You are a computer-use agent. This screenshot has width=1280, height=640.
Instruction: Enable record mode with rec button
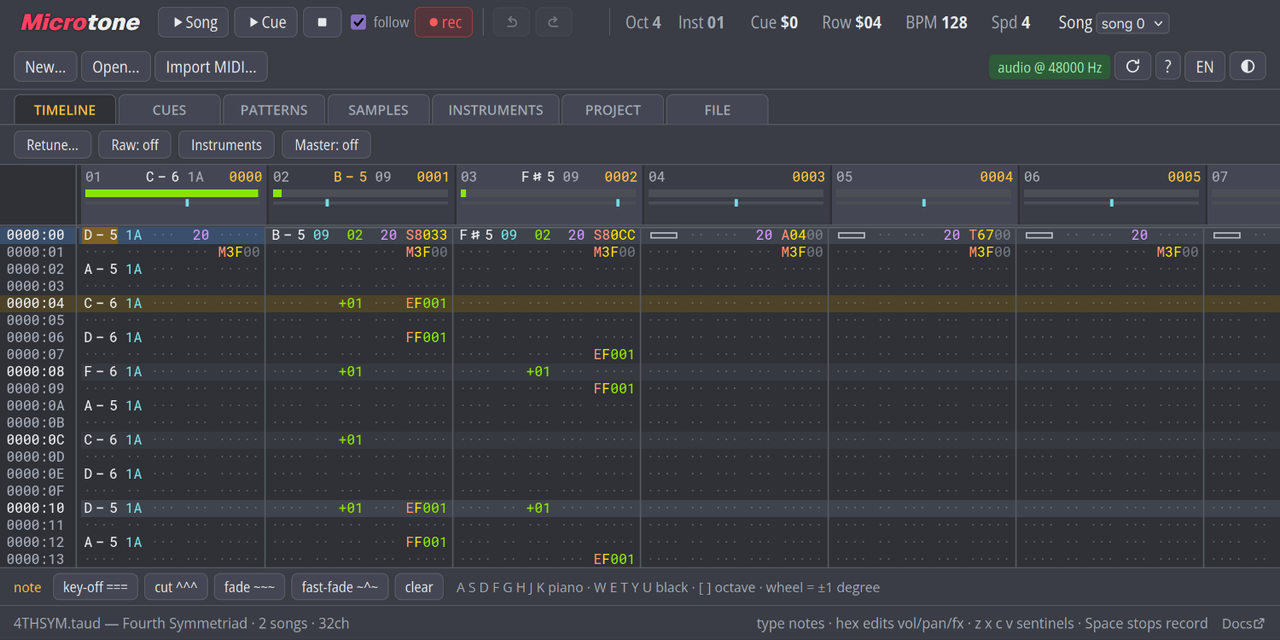point(444,22)
